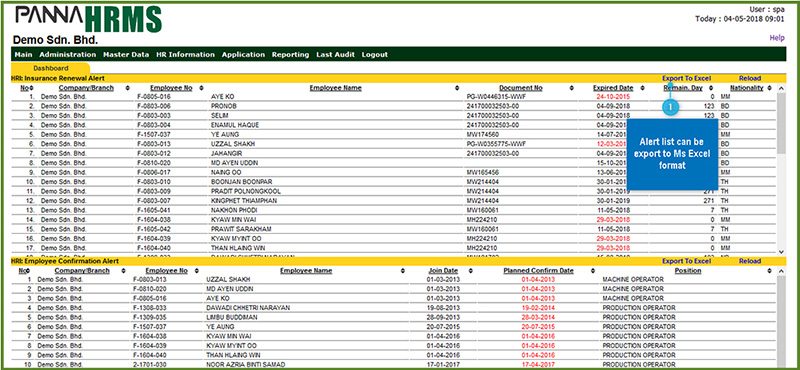Select employee name JAHANGIR

click(x=226, y=153)
